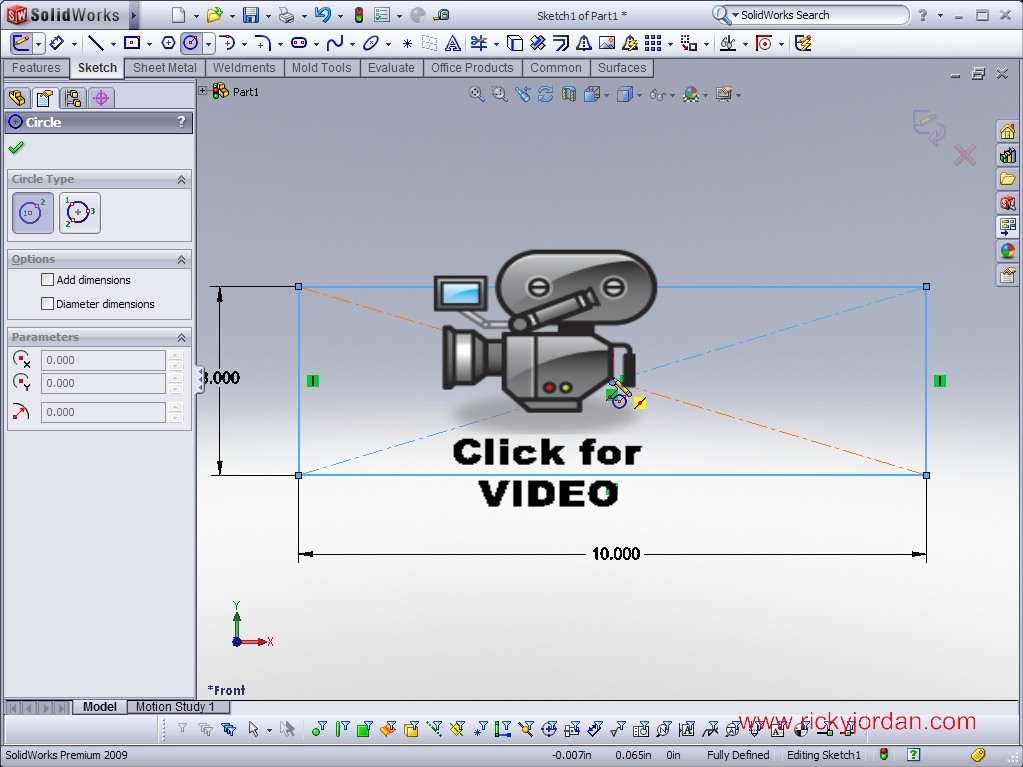Open the PropertyManager tab in the left panel
This screenshot has height=767, width=1023.
coord(44,97)
